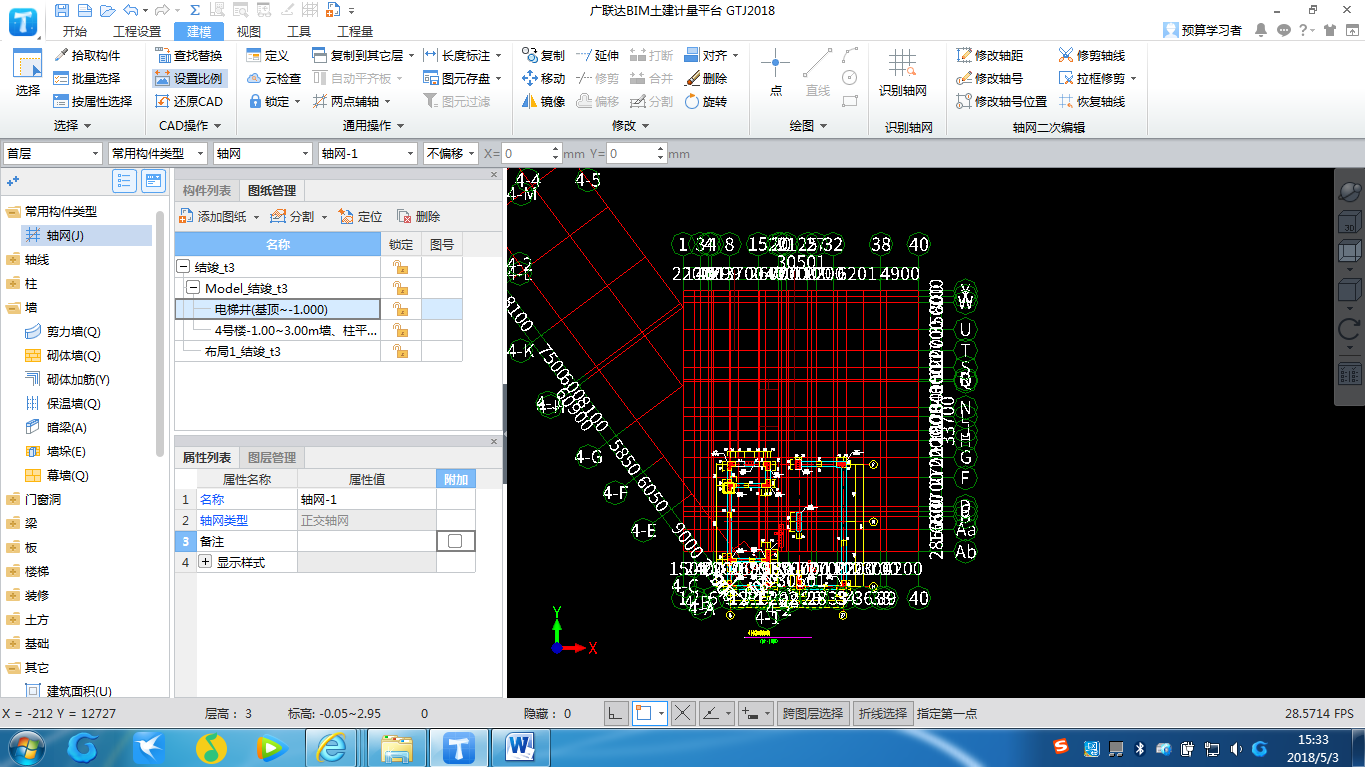Viewport: 1365px width, 767px height.
Task: Toggle lock for 结竣_t3 drawing
Action: coord(400,267)
